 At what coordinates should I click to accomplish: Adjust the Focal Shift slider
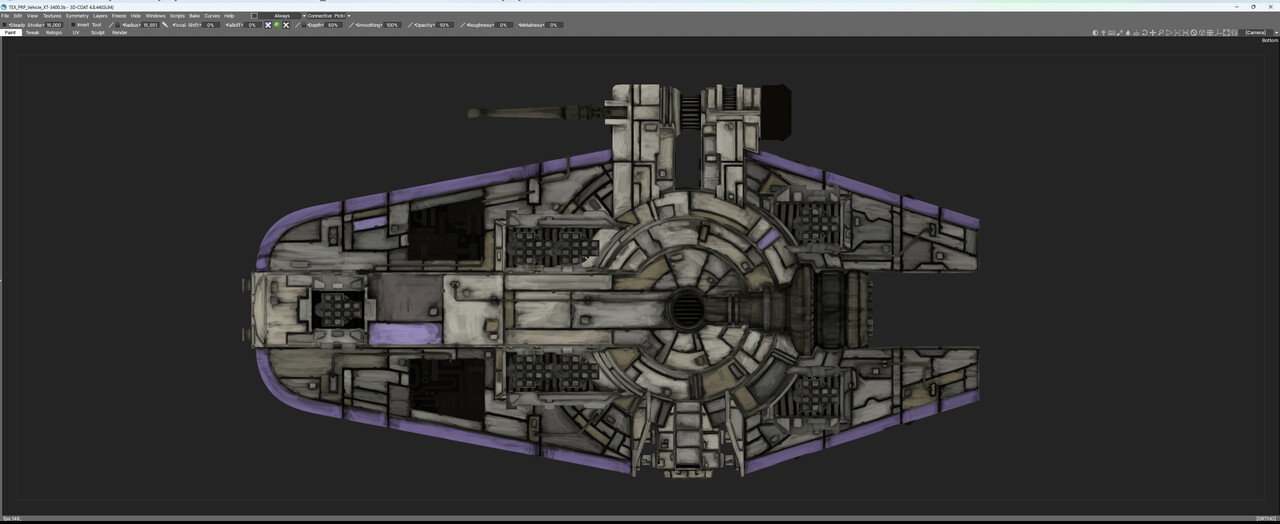pyautogui.click(x=211, y=25)
